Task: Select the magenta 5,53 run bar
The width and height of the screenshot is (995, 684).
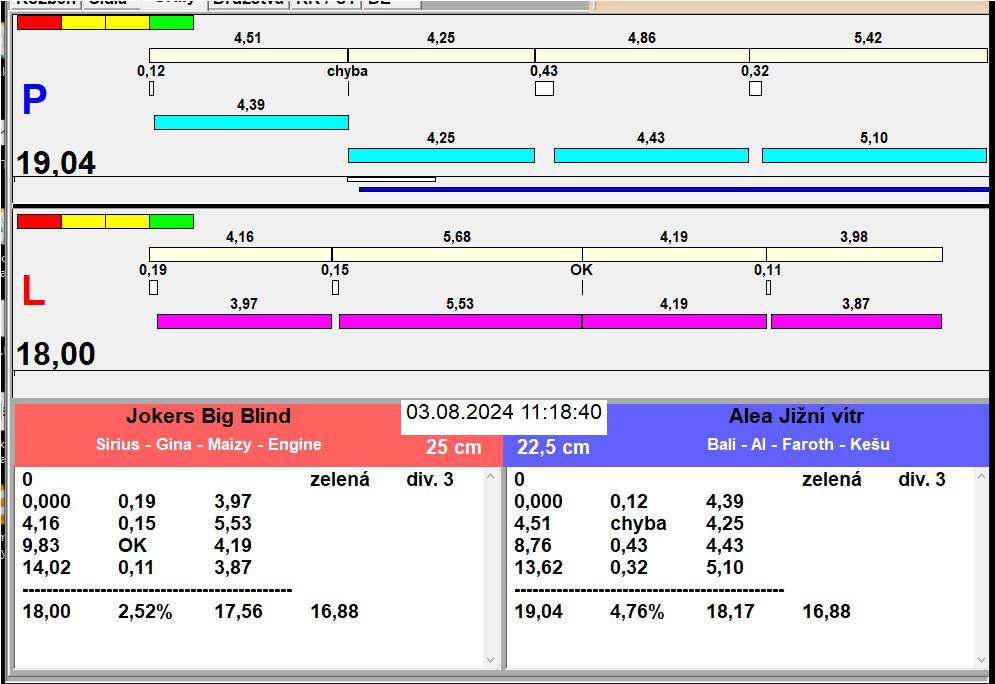Action: click(460, 321)
